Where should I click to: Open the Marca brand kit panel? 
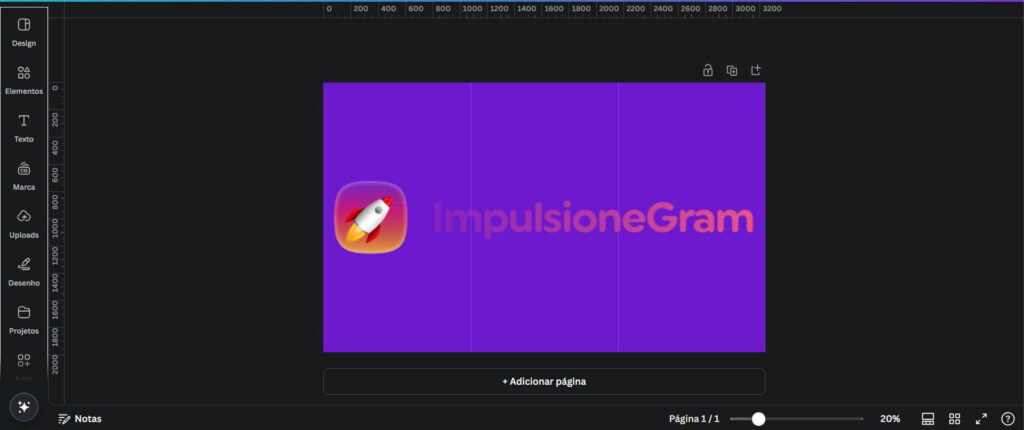(24, 175)
